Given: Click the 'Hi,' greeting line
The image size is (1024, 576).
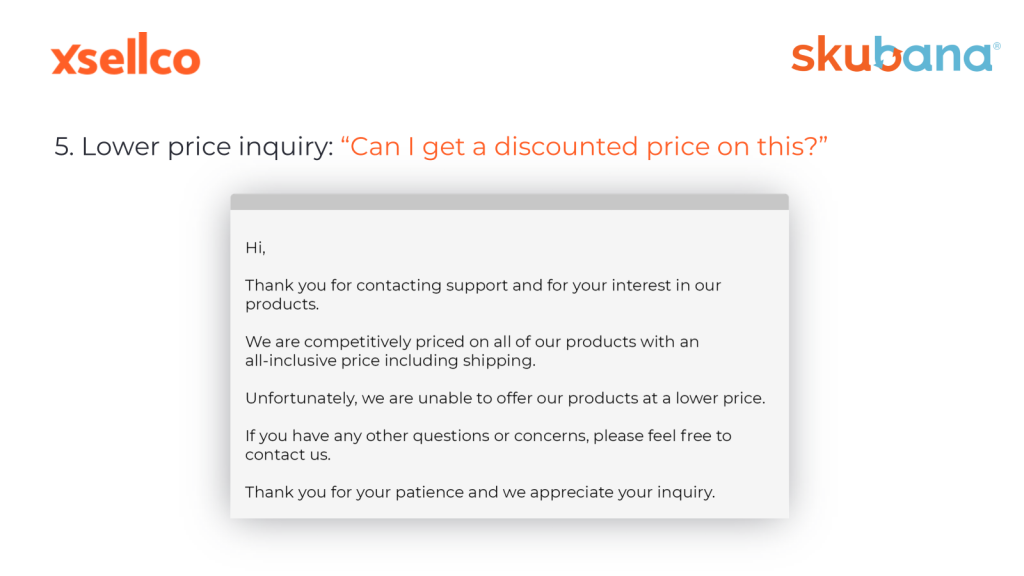Looking at the screenshot, I should (255, 248).
